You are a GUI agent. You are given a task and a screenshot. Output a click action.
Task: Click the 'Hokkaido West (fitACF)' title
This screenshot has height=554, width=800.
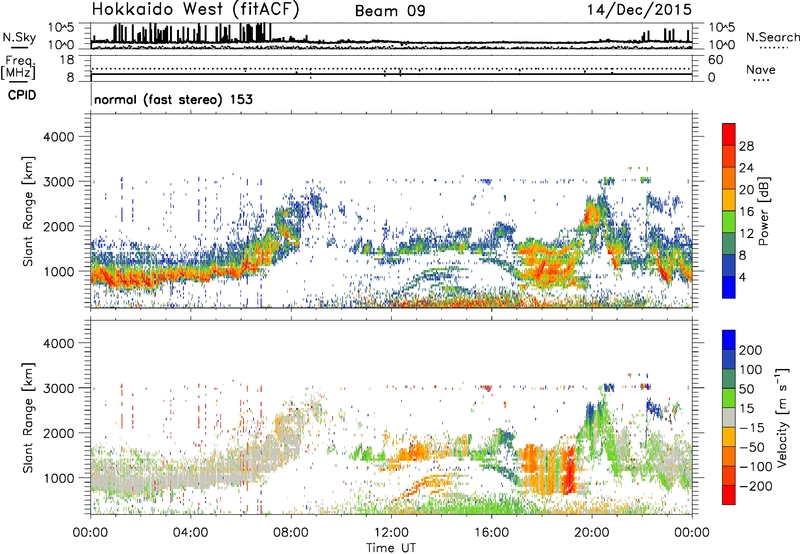pos(195,9)
